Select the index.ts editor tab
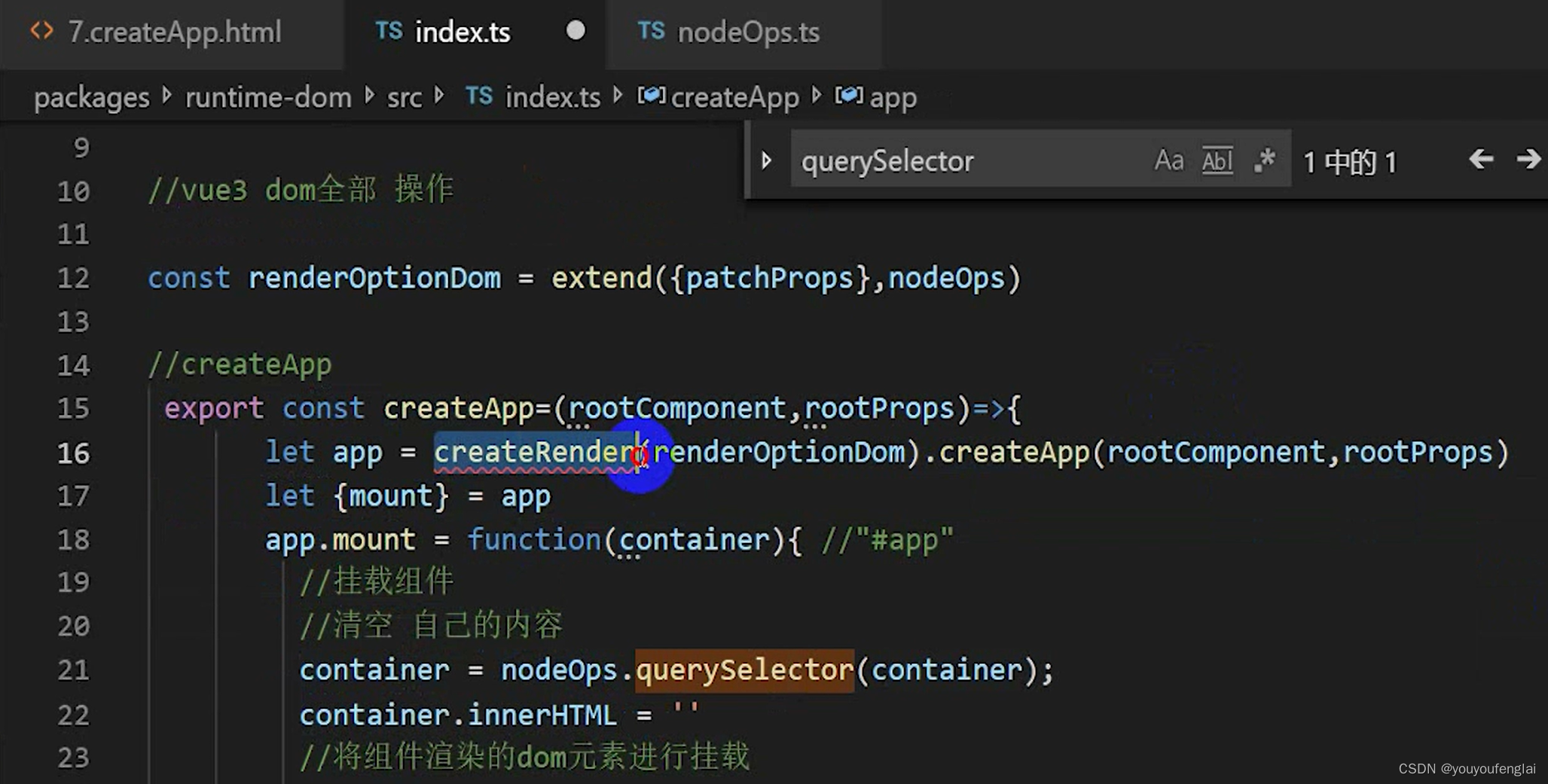This screenshot has width=1548, height=784. [475, 33]
